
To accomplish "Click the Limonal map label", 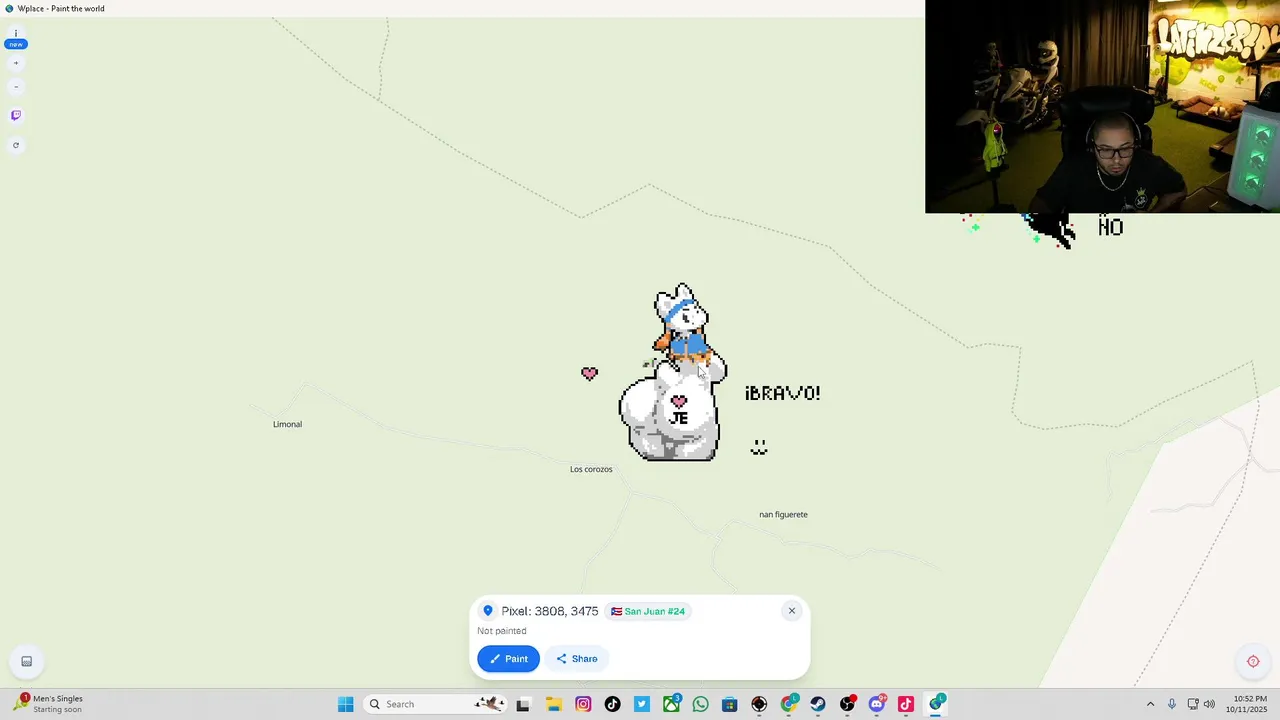I will (x=287, y=424).
